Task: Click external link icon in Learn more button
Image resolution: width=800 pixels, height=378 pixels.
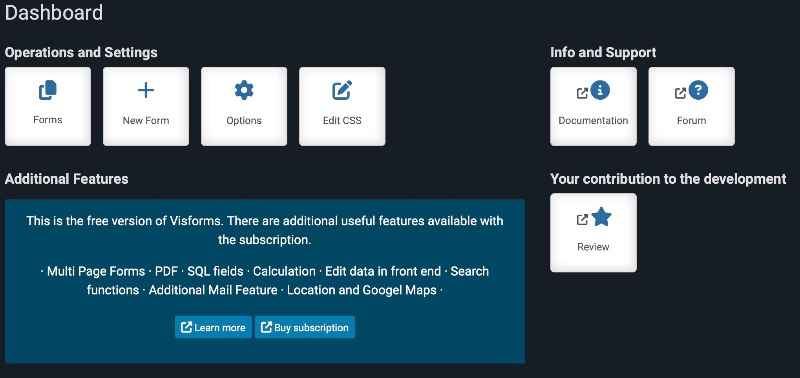Action: pos(187,327)
